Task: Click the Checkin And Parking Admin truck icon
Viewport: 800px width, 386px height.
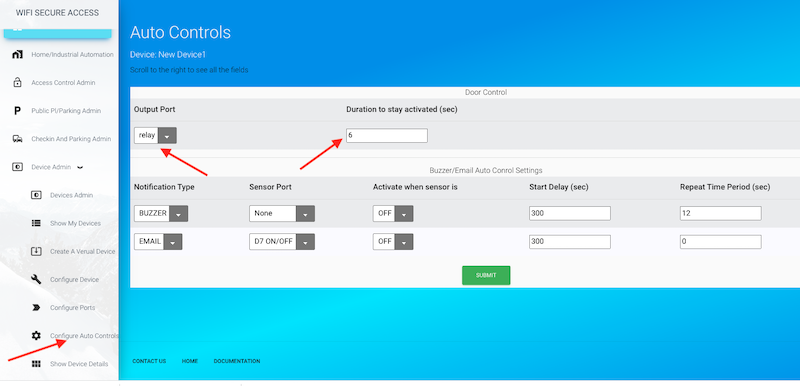Action: pos(17,139)
